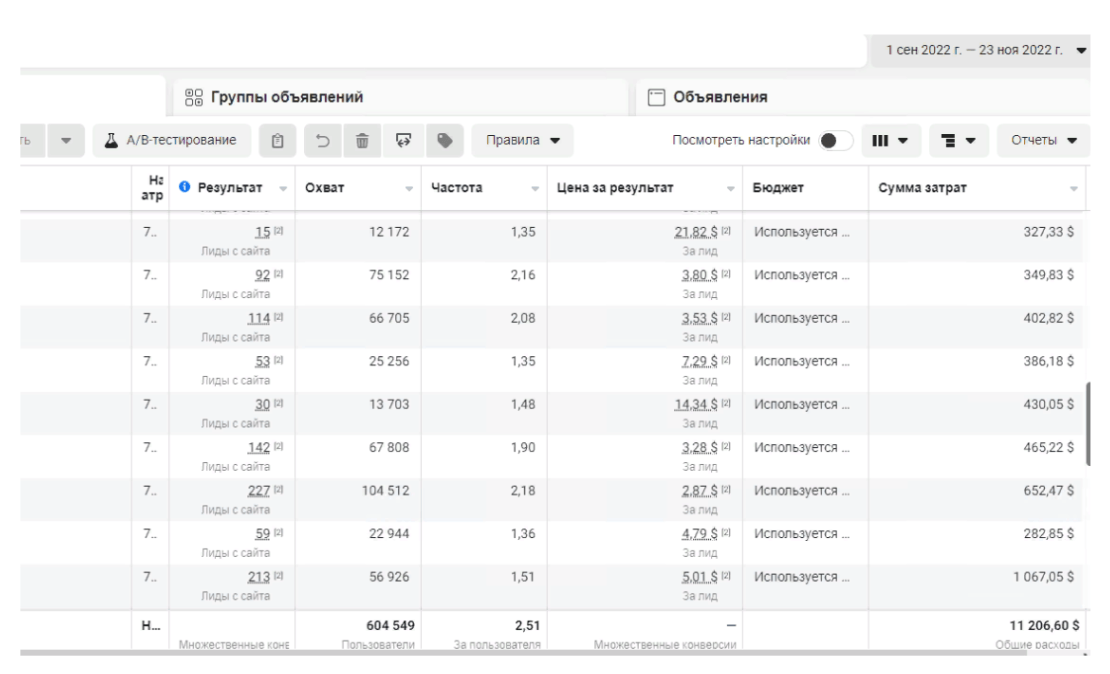
Task: Click the export/share arrows icon
Action: click(404, 140)
